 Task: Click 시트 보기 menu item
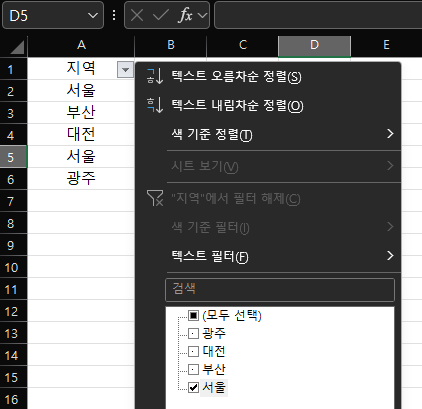[x=268, y=166]
